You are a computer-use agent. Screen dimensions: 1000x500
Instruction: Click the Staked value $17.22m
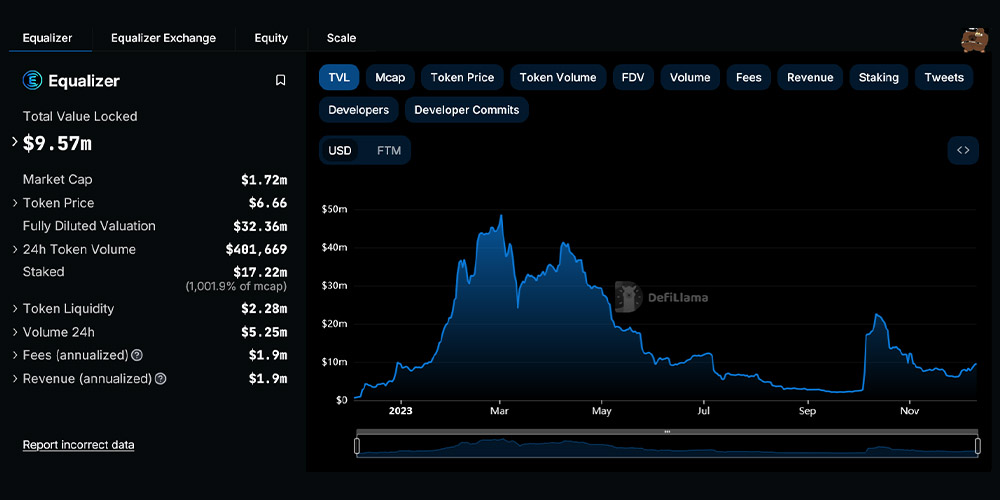point(260,272)
